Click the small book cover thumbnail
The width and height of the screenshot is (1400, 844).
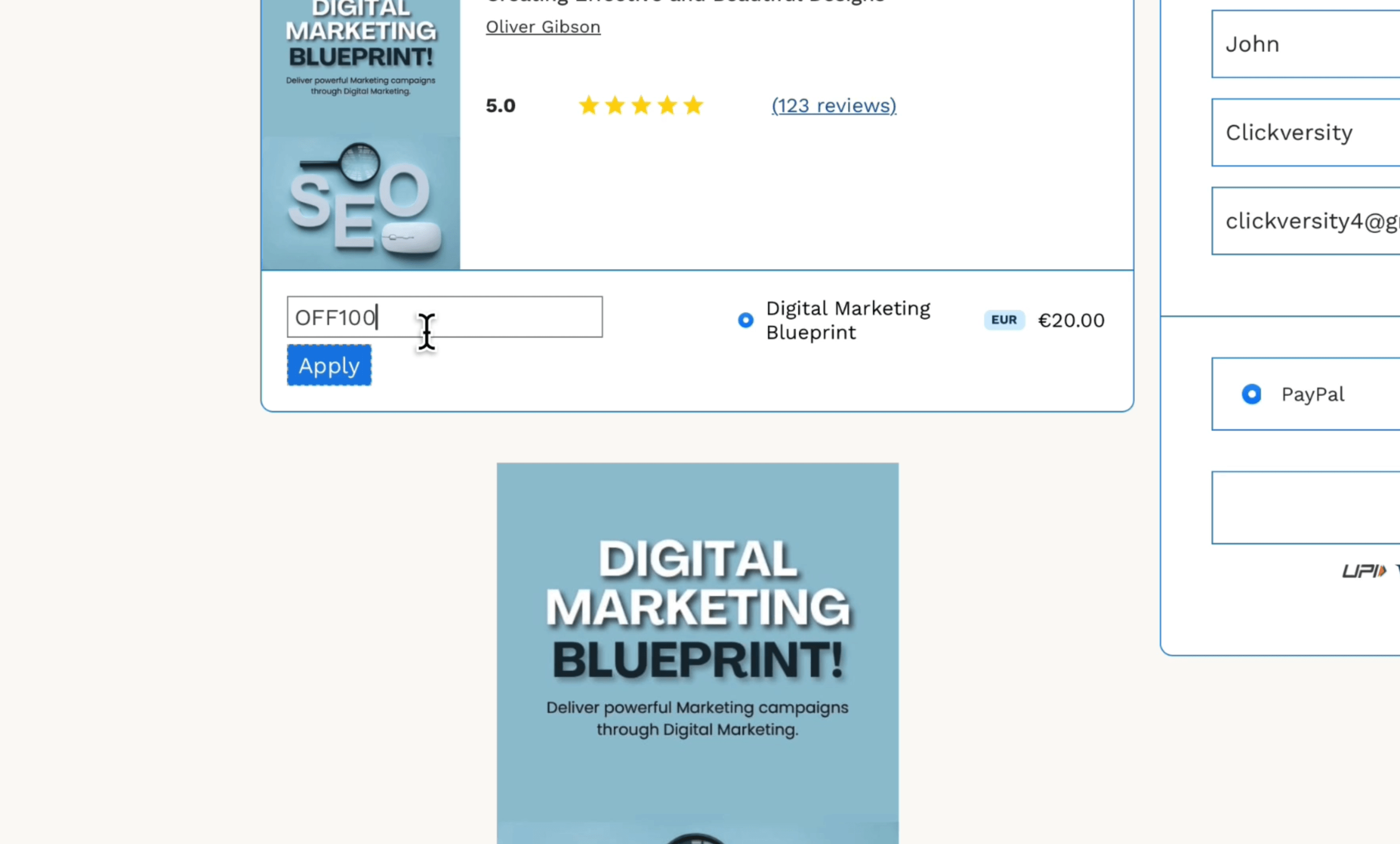tap(361, 134)
